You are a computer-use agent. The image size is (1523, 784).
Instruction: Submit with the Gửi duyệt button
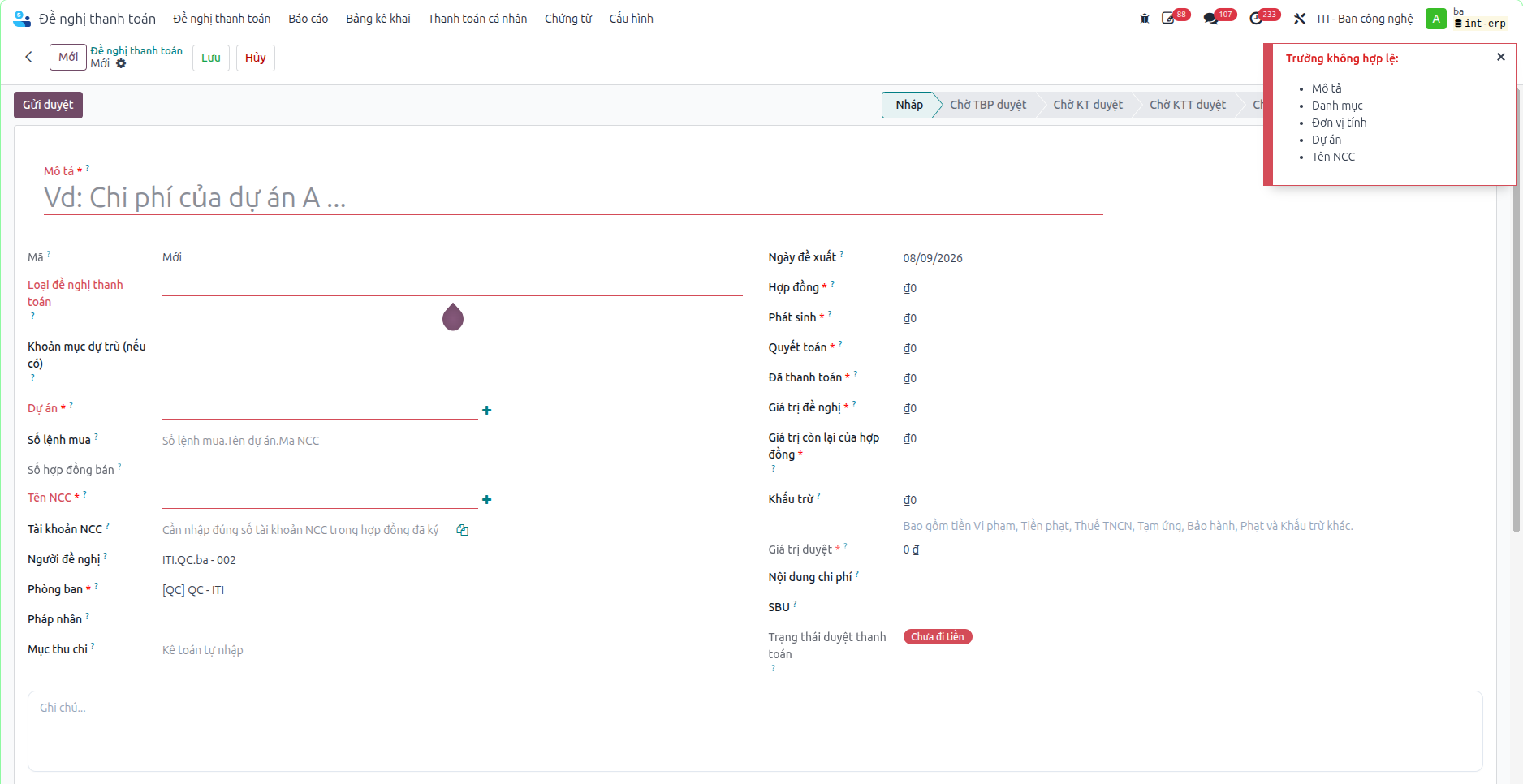(x=48, y=105)
